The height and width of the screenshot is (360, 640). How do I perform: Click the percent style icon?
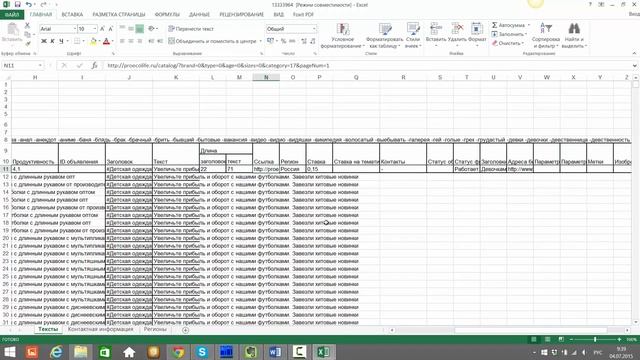(x=283, y=41)
